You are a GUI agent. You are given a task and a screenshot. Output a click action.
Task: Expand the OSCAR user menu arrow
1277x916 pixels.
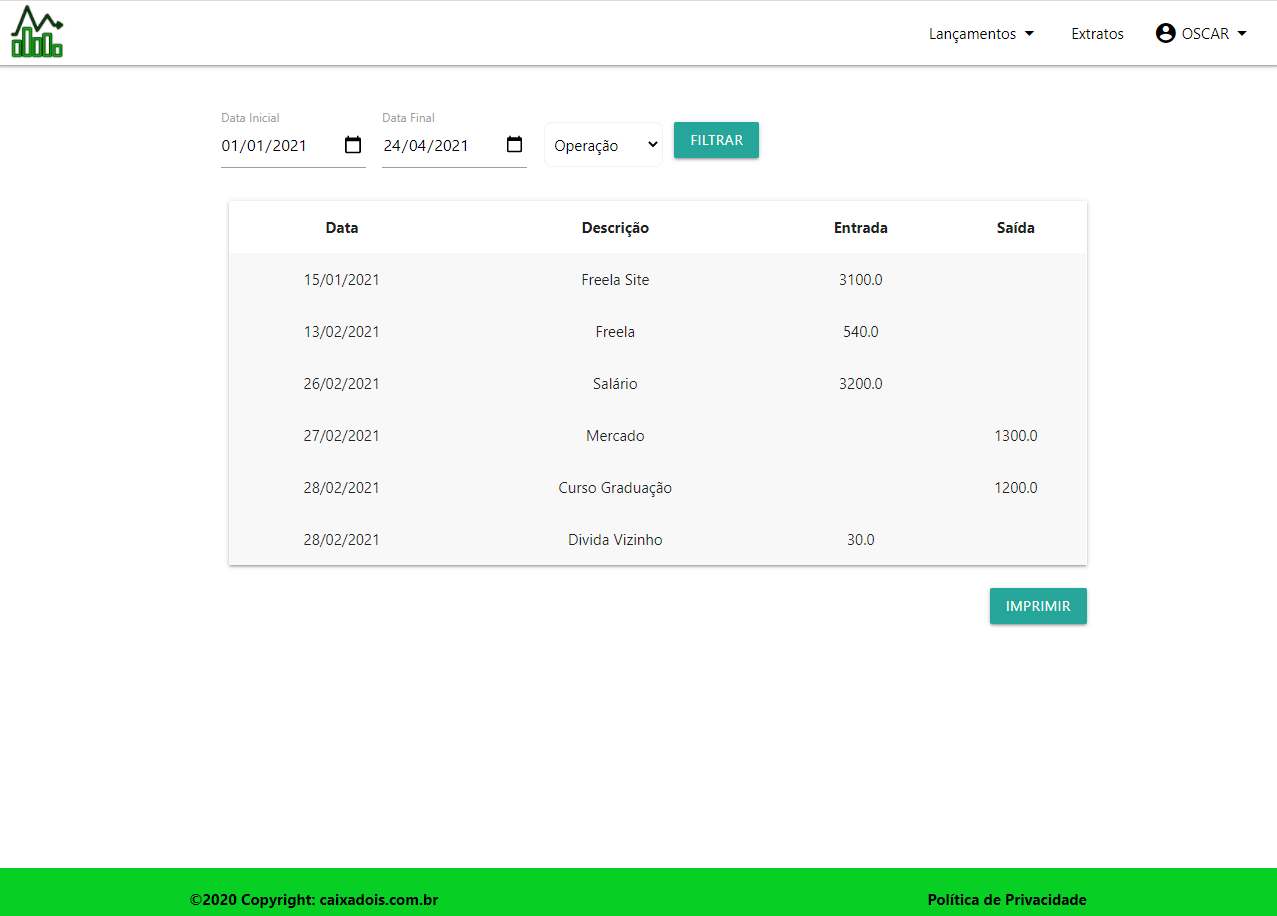(1242, 33)
